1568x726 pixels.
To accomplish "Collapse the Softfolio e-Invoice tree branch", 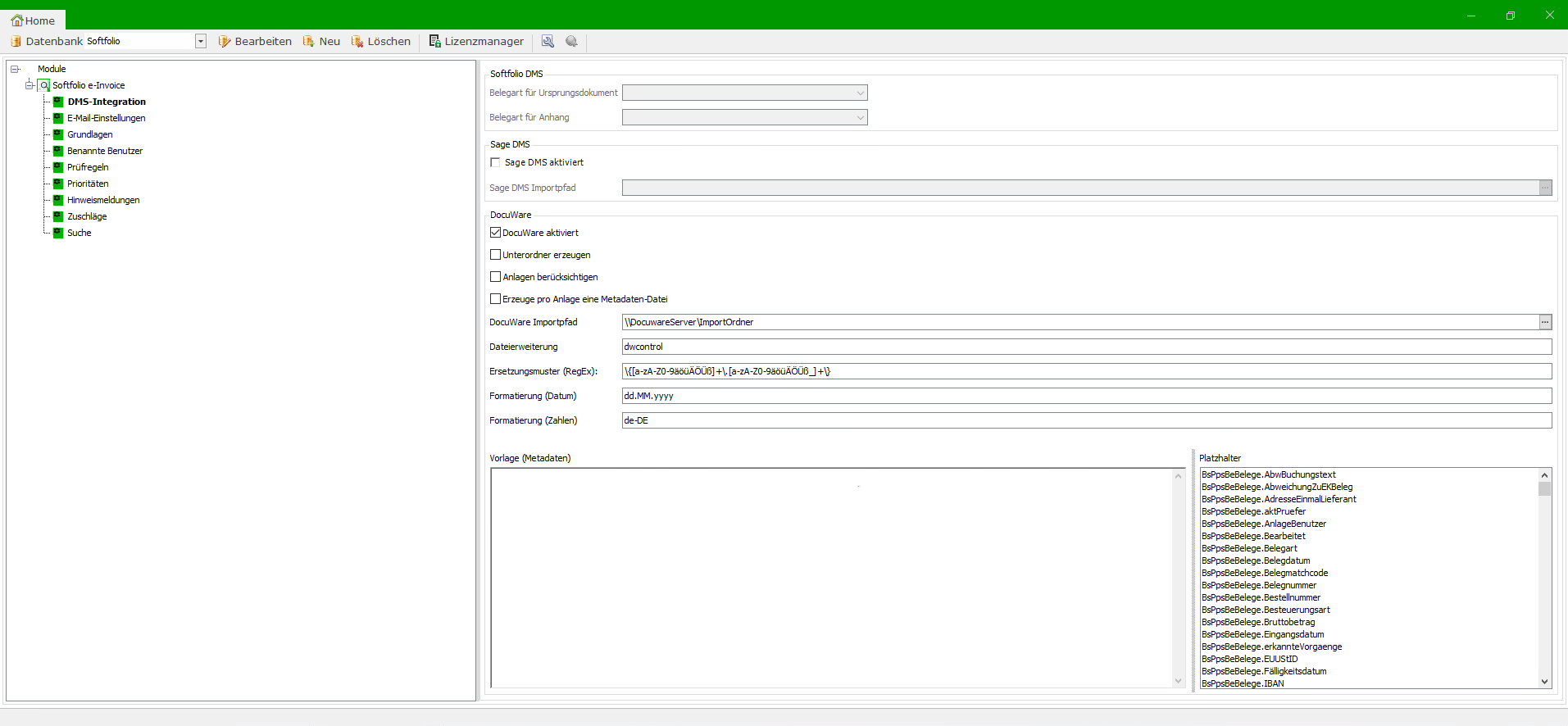I will pos(30,85).
